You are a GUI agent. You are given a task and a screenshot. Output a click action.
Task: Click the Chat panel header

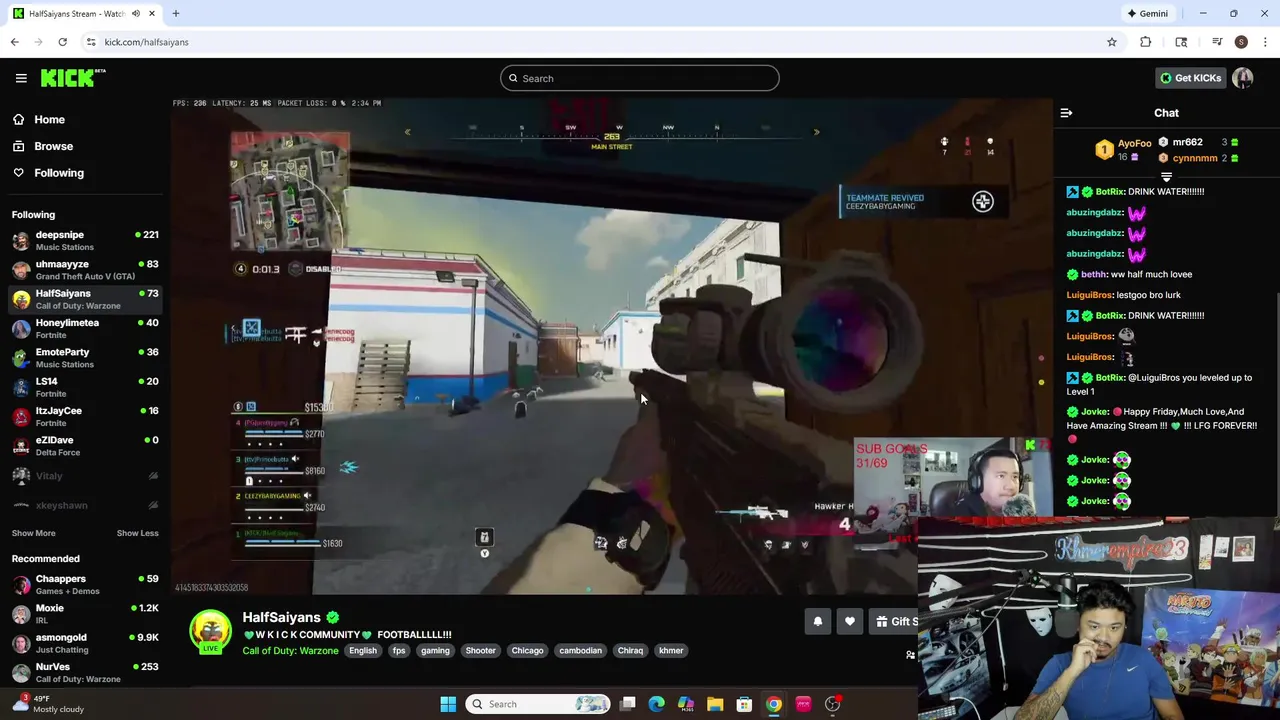tap(1166, 113)
